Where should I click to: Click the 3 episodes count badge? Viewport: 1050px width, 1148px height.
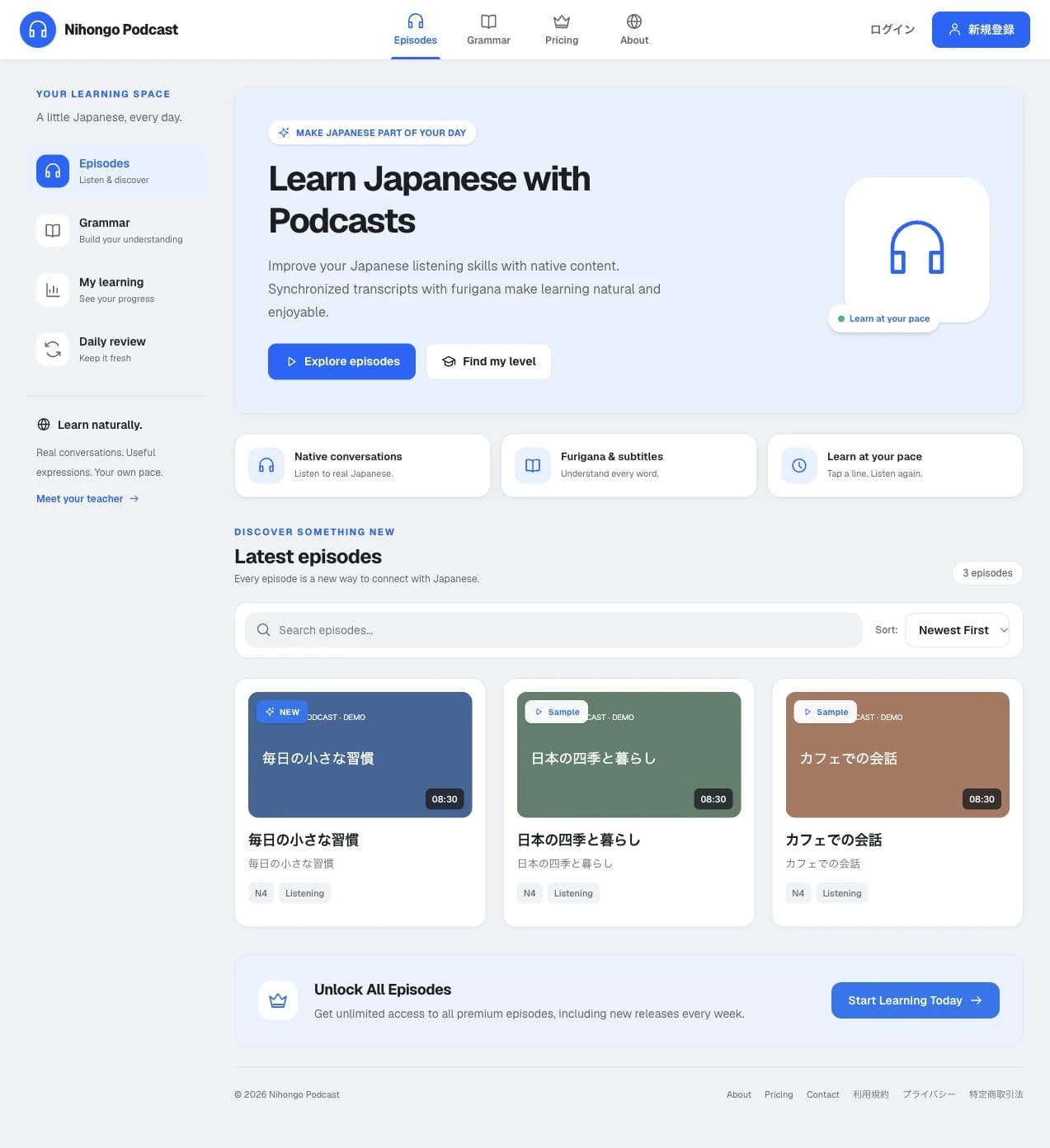click(987, 573)
